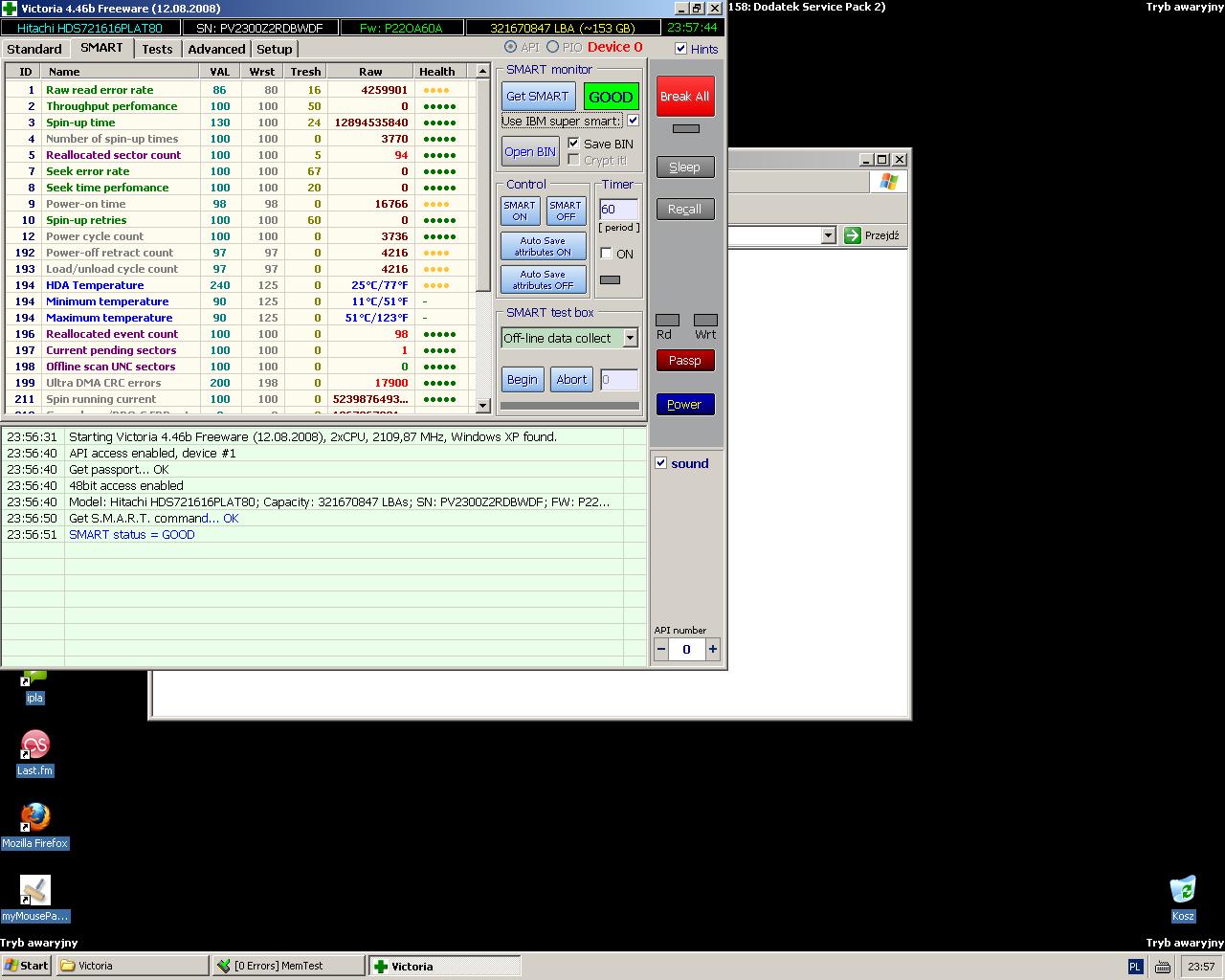This screenshot has width=1225, height=980.
Task: Sort by the VAL column header
Action: click(x=219, y=72)
